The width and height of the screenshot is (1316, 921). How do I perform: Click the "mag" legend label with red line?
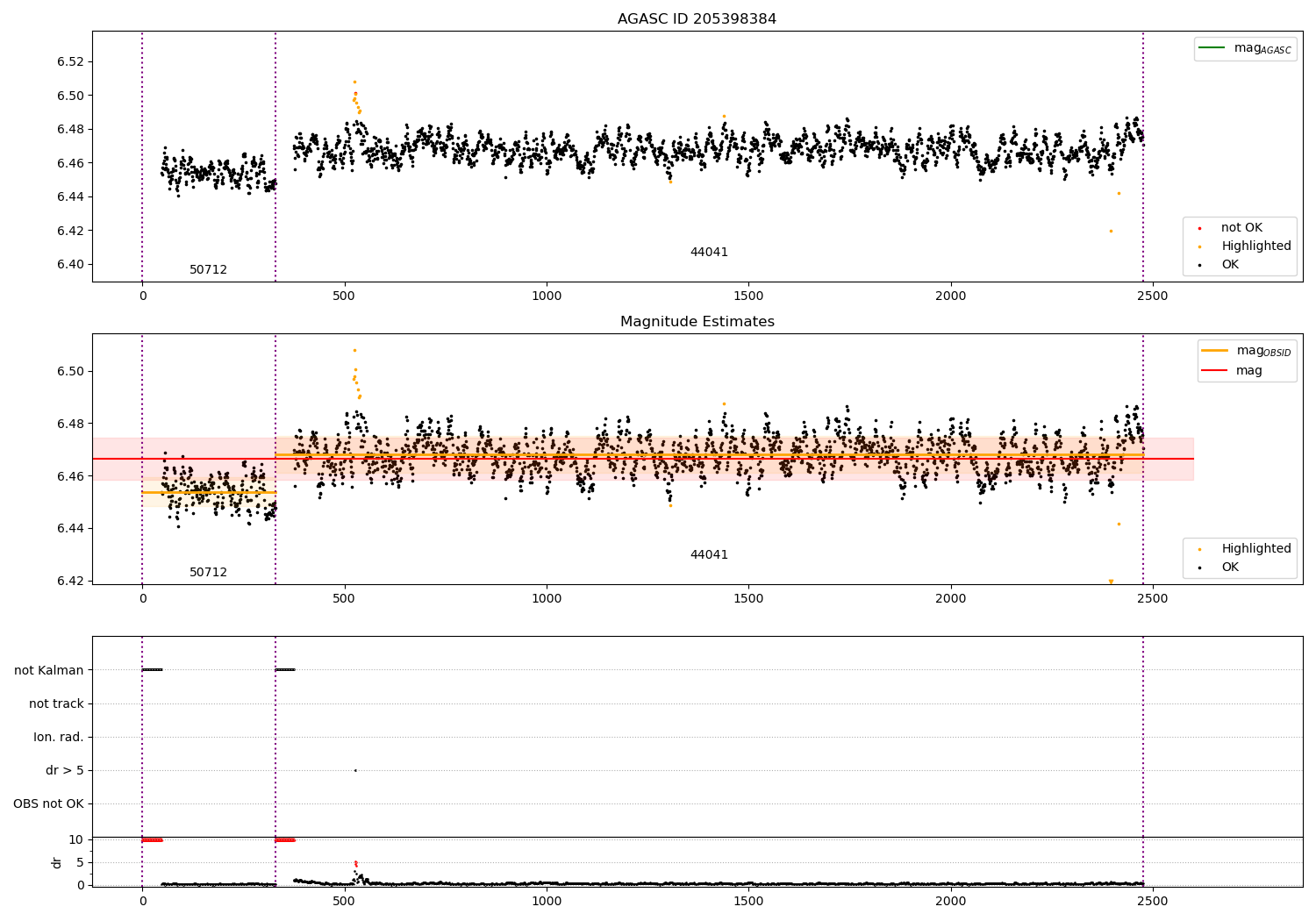(x=1249, y=371)
